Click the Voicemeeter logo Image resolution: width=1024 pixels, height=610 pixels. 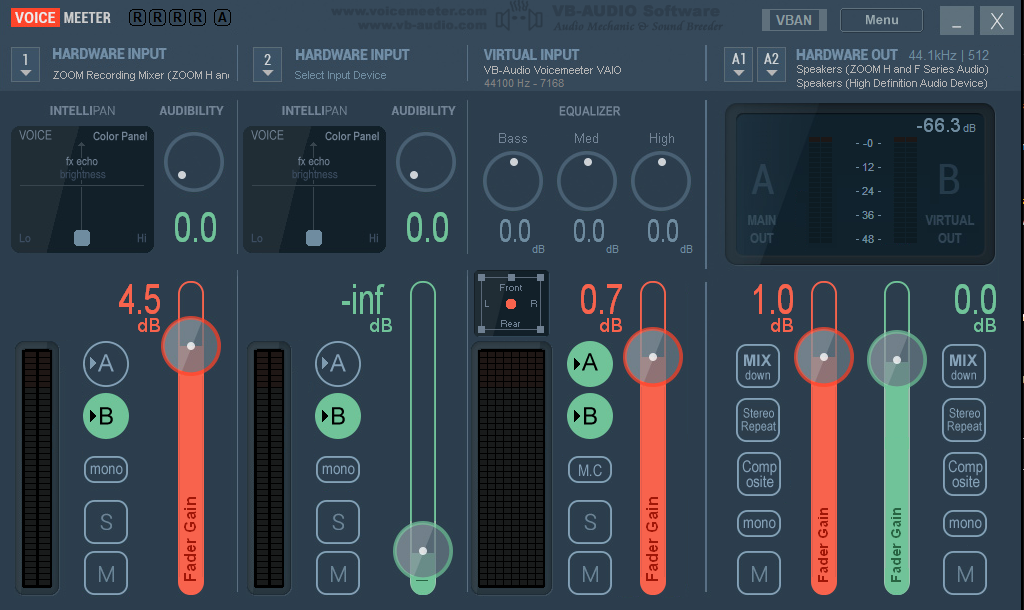click(x=61, y=18)
